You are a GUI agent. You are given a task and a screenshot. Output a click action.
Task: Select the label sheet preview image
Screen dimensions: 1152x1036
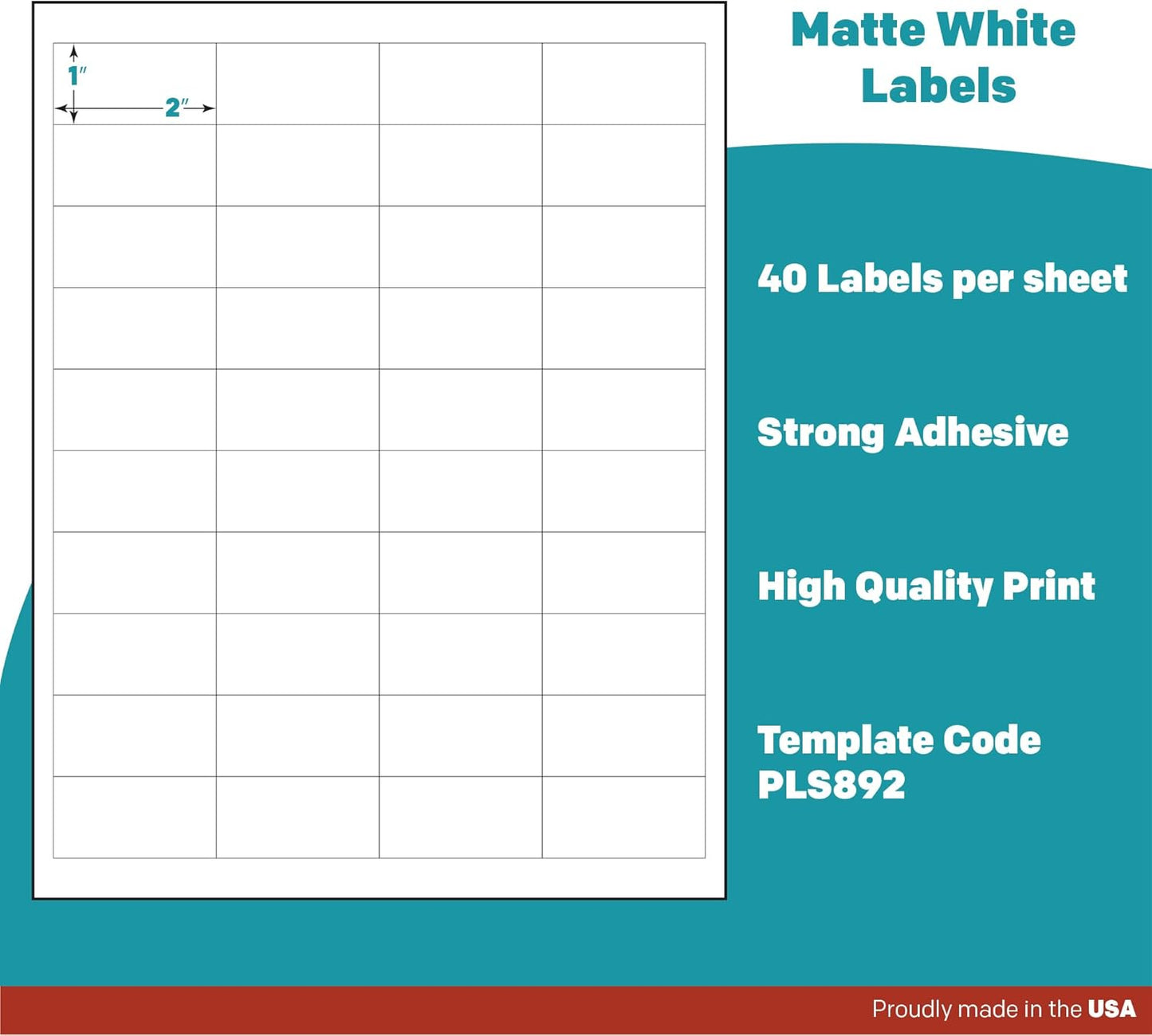coord(379,450)
